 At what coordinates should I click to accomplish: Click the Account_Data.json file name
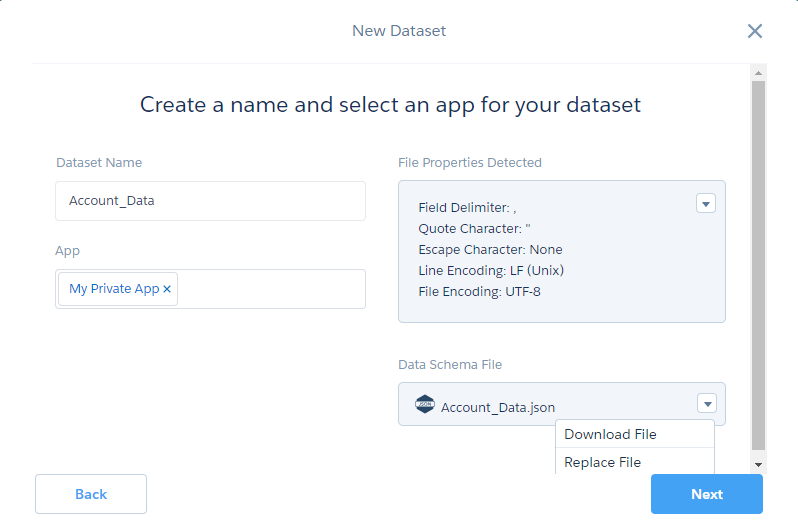(x=498, y=407)
